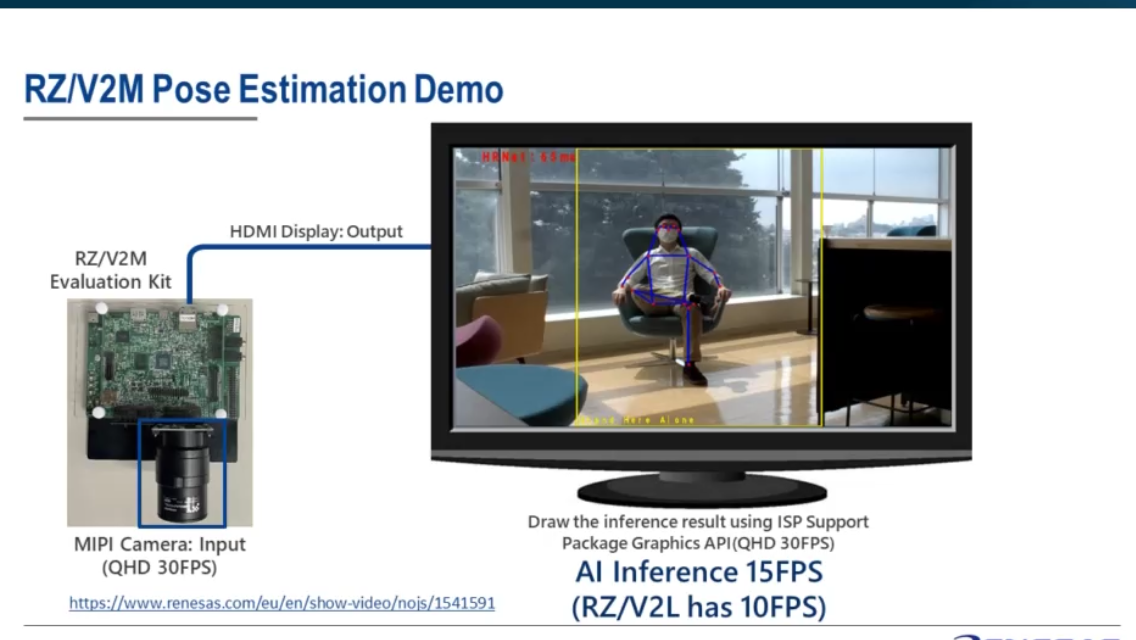Screen dimensions: 1136x640
Task: Select the "HDMI Display: Output" label
Action: point(316,231)
